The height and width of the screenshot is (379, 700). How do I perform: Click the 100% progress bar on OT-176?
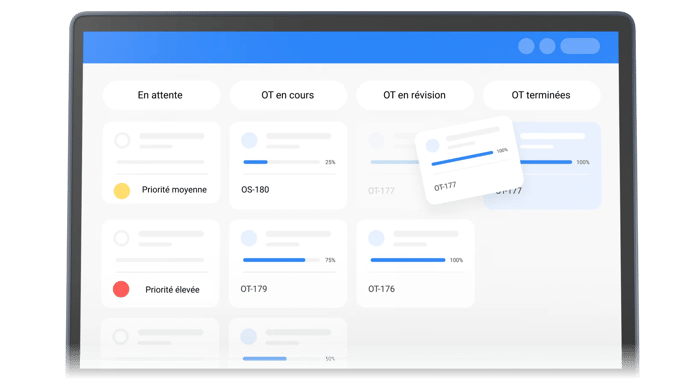408,260
